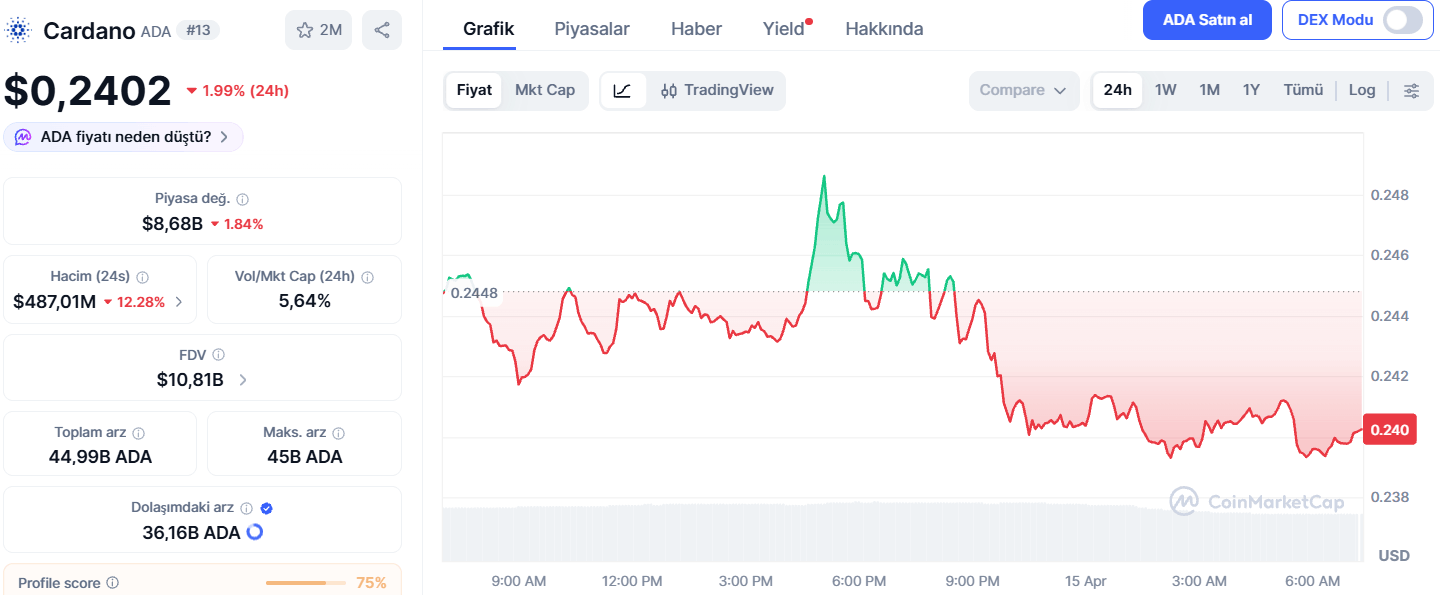The height and width of the screenshot is (595, 1440).
Task: Open the Compare dropdown
Action: tap(1024, 90)
